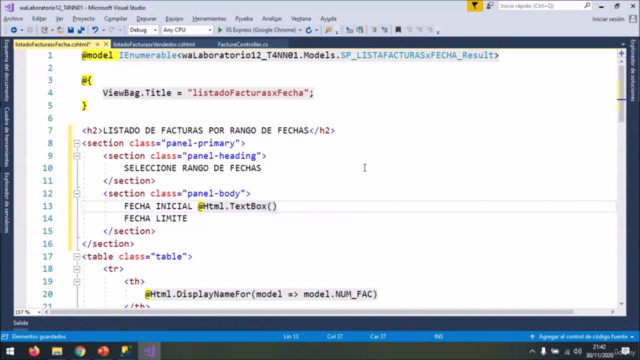Click the New Project toolbar icon
The width and height of the screenshot is (640, 360).
pyautogui.click(x=44, y=30)
